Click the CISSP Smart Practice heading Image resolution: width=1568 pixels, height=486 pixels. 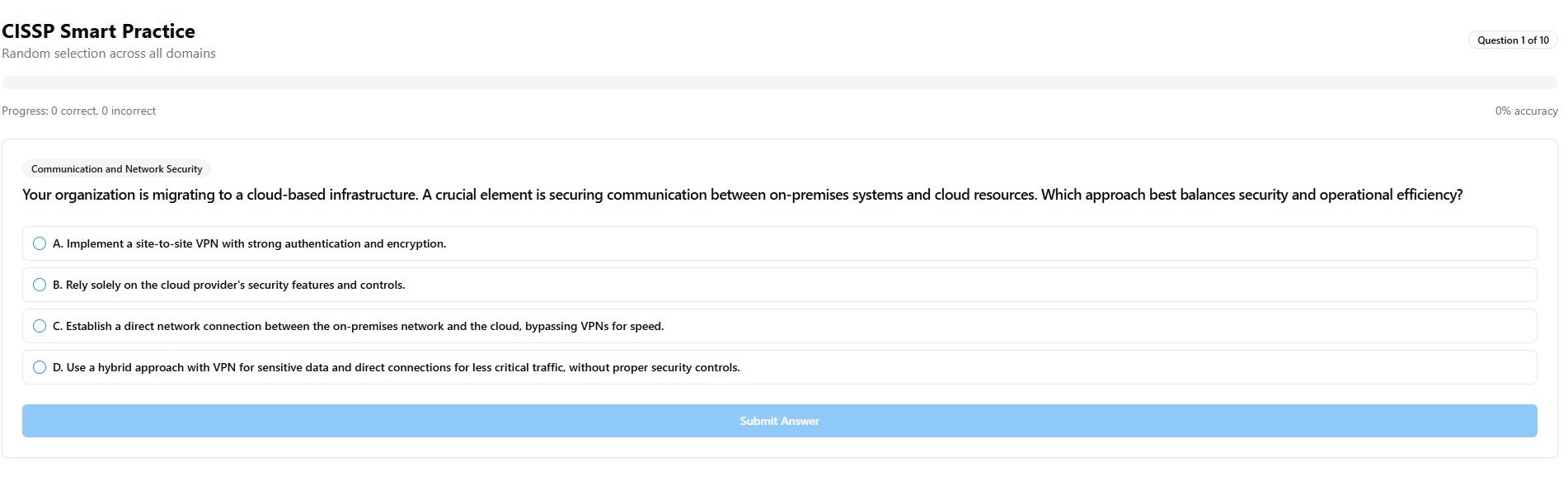pos(99,31)
